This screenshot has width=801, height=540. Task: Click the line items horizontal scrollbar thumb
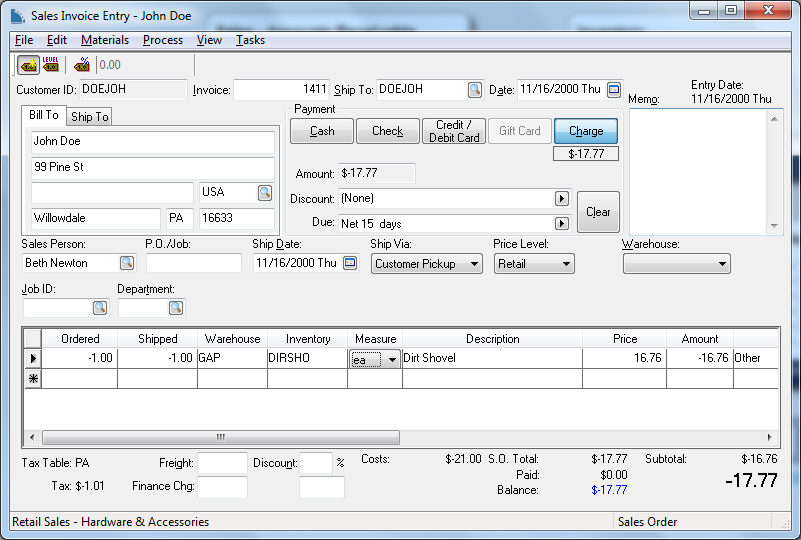tap(220, 438)
